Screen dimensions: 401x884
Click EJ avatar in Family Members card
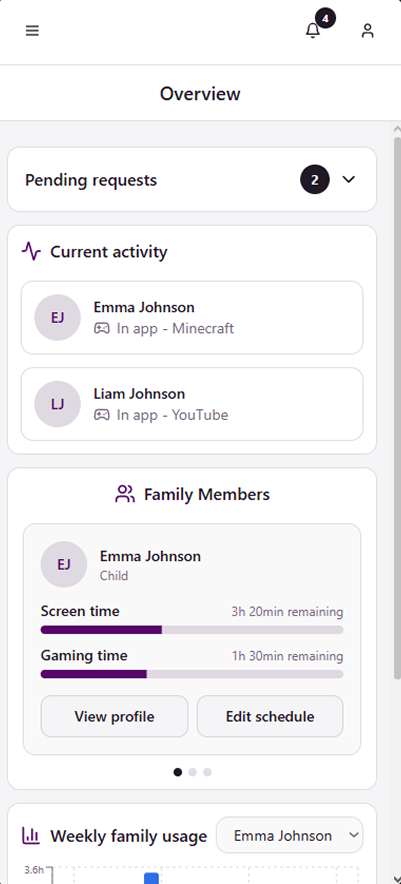pos(64,564)
